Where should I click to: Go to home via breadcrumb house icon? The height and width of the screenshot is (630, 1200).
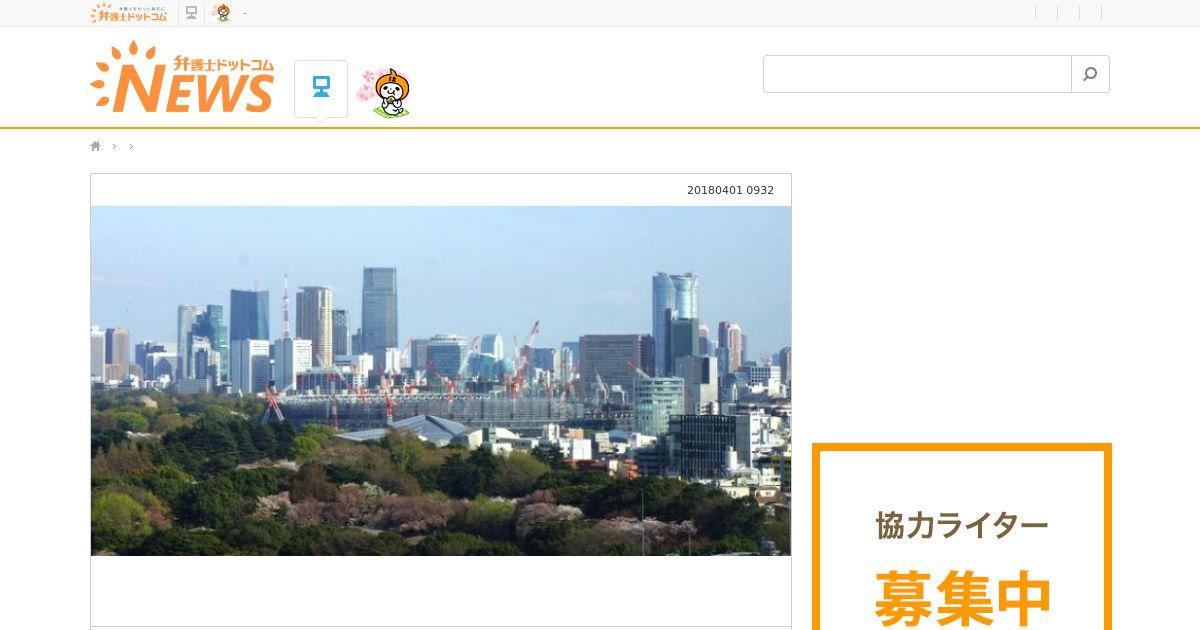point(96,146)
